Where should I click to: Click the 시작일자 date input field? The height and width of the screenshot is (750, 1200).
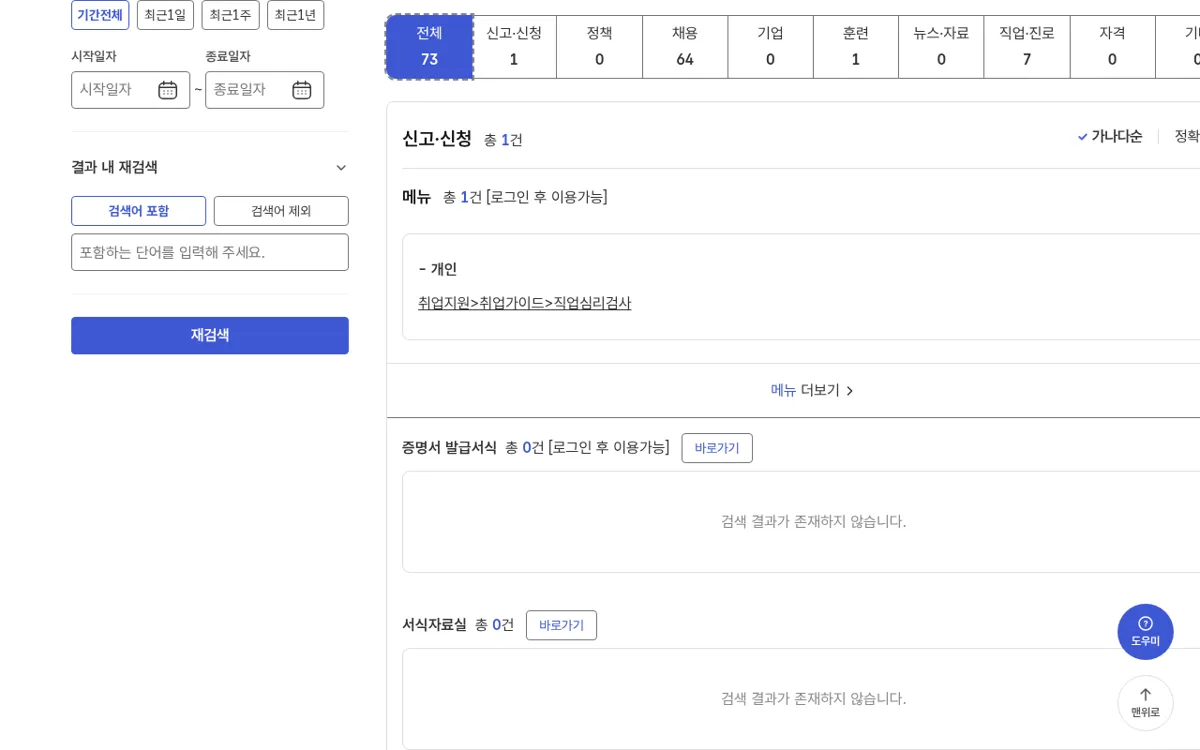tap(130, 90)
